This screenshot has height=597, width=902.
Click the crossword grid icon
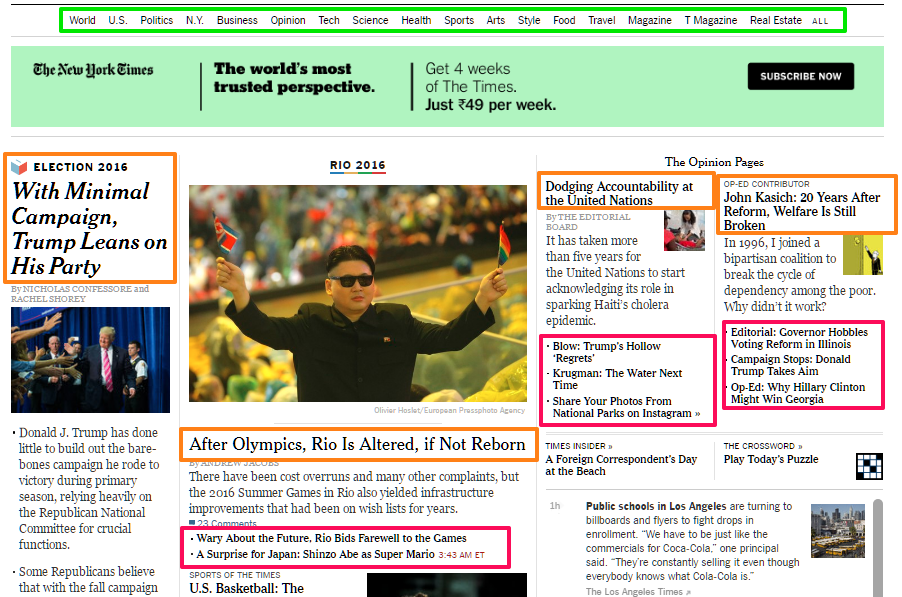click(x=869, y=466)
